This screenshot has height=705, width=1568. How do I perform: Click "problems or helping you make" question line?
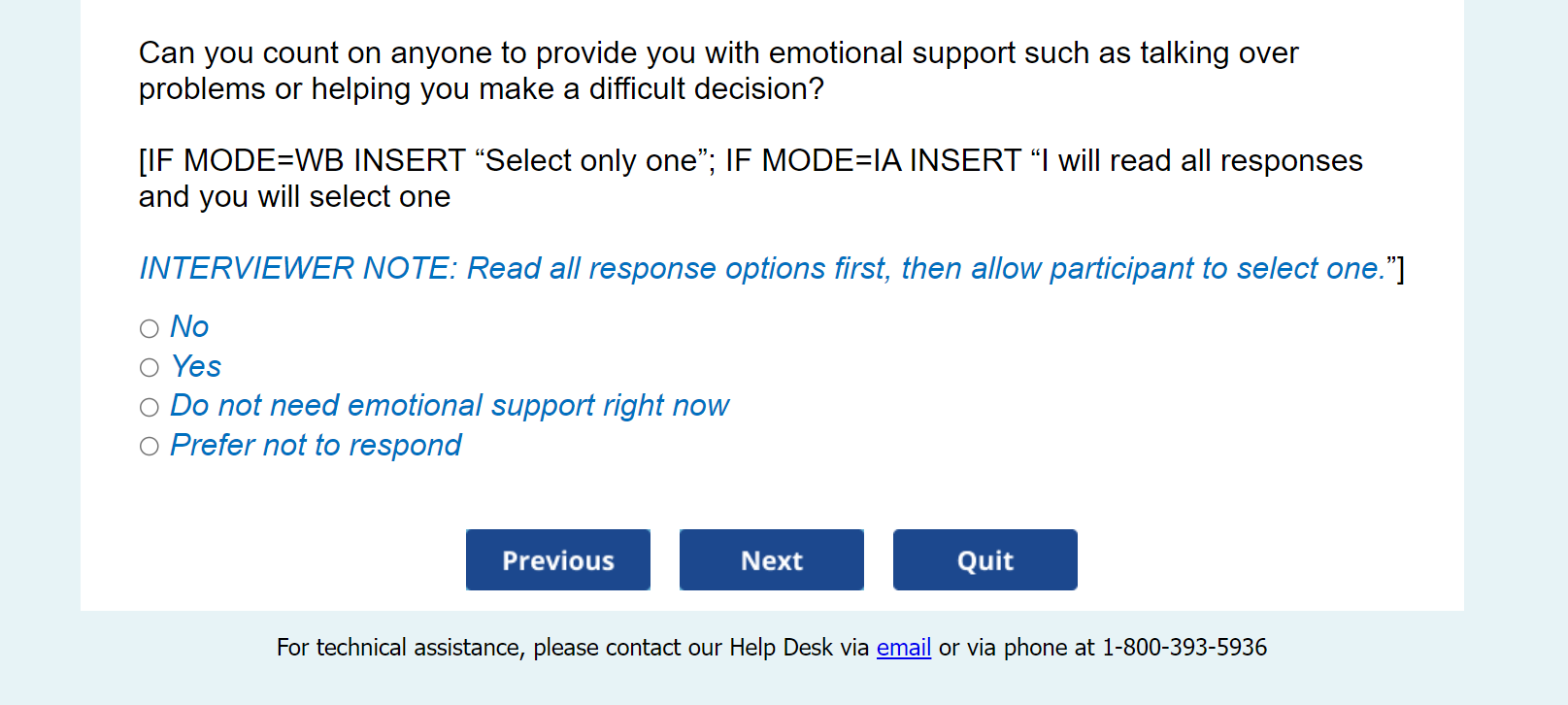point(480,89)
